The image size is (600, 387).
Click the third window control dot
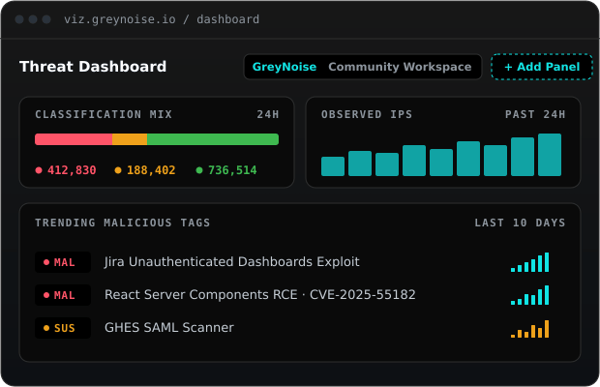pos(46,19)
